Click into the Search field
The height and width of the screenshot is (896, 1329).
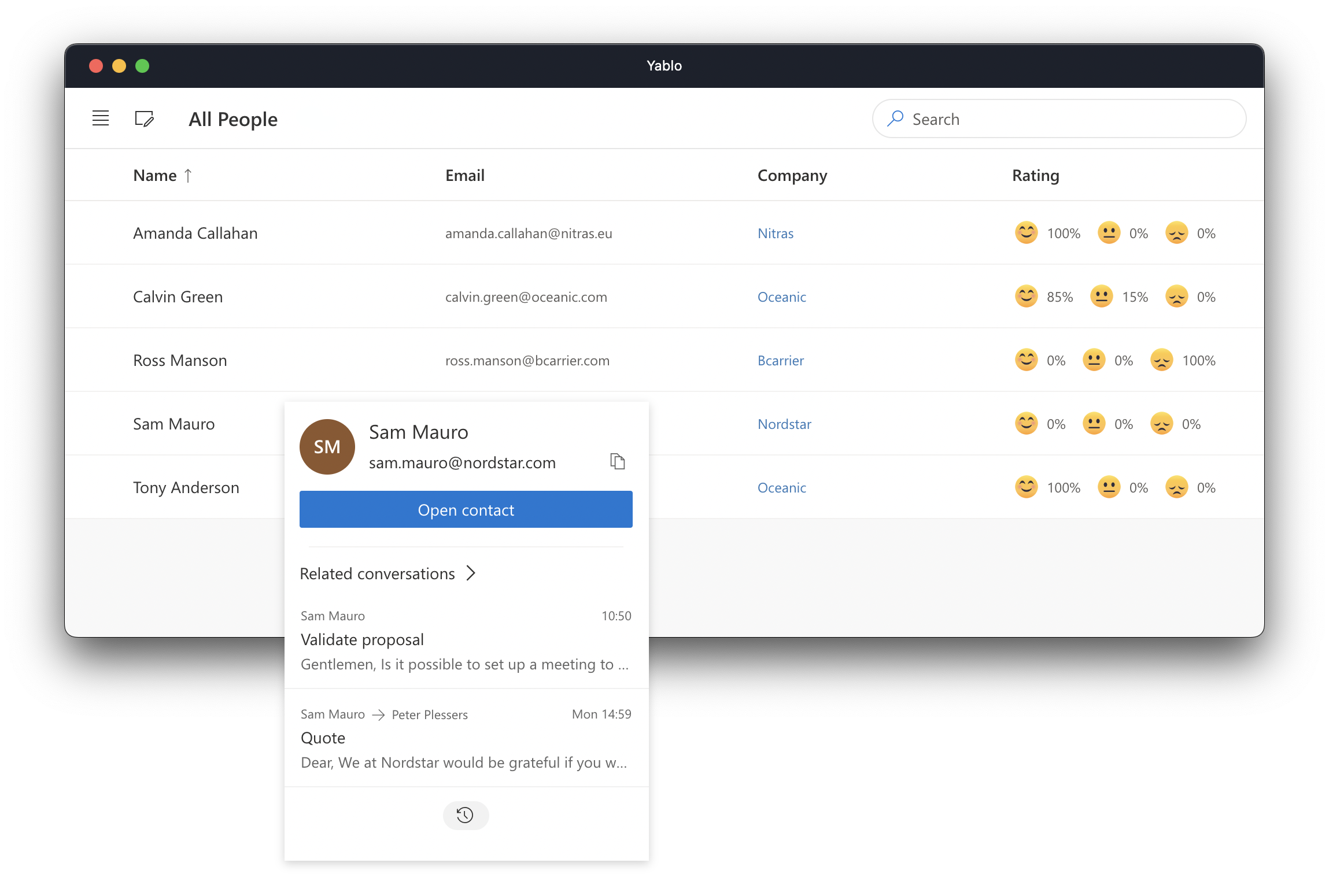pos(1070,119)
